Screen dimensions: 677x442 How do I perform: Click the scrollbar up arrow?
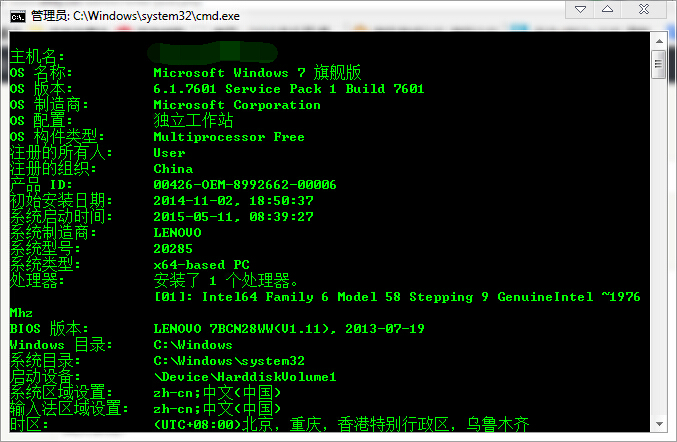659,41
